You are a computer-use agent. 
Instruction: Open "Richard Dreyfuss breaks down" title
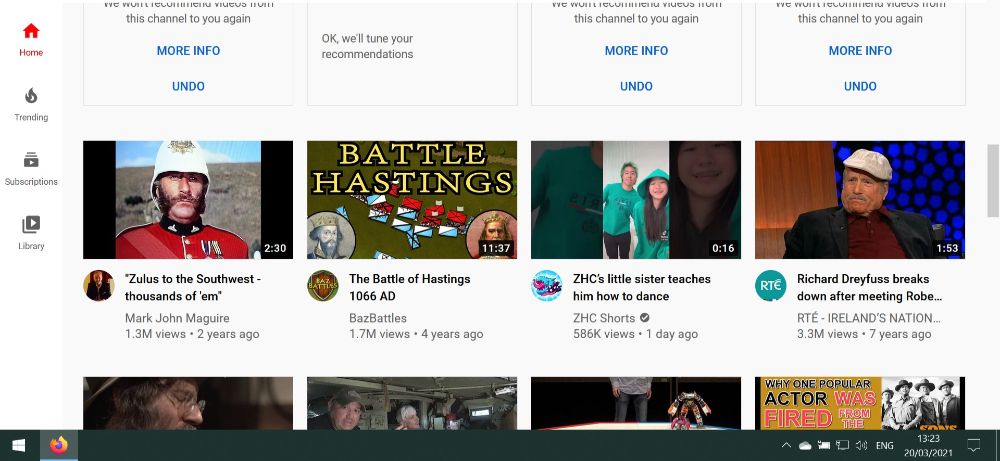click(869, 288)
